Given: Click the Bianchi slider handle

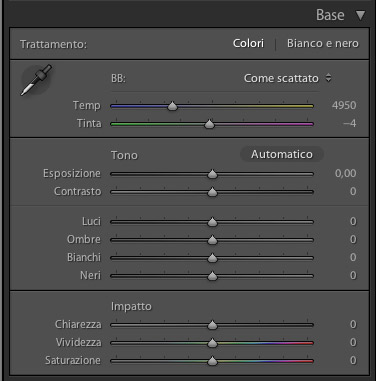Looking at the screenshot, I should (212, 258).
